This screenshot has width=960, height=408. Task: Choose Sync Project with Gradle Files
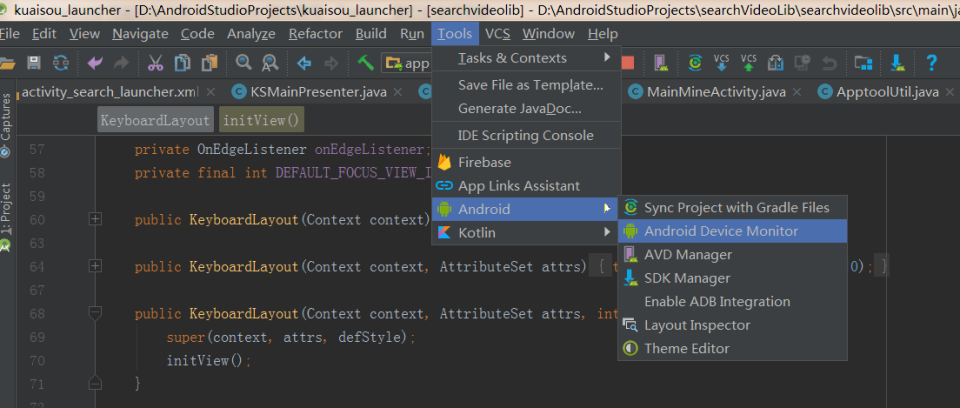(x=733, y=208)
